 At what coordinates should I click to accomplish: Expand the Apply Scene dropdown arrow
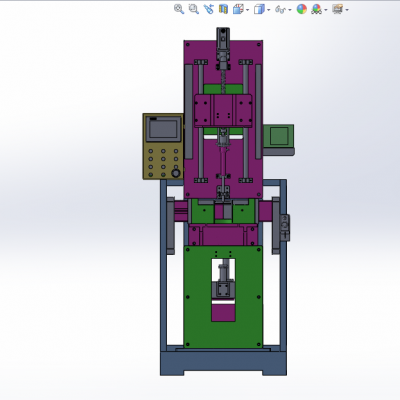pos(326,10)
